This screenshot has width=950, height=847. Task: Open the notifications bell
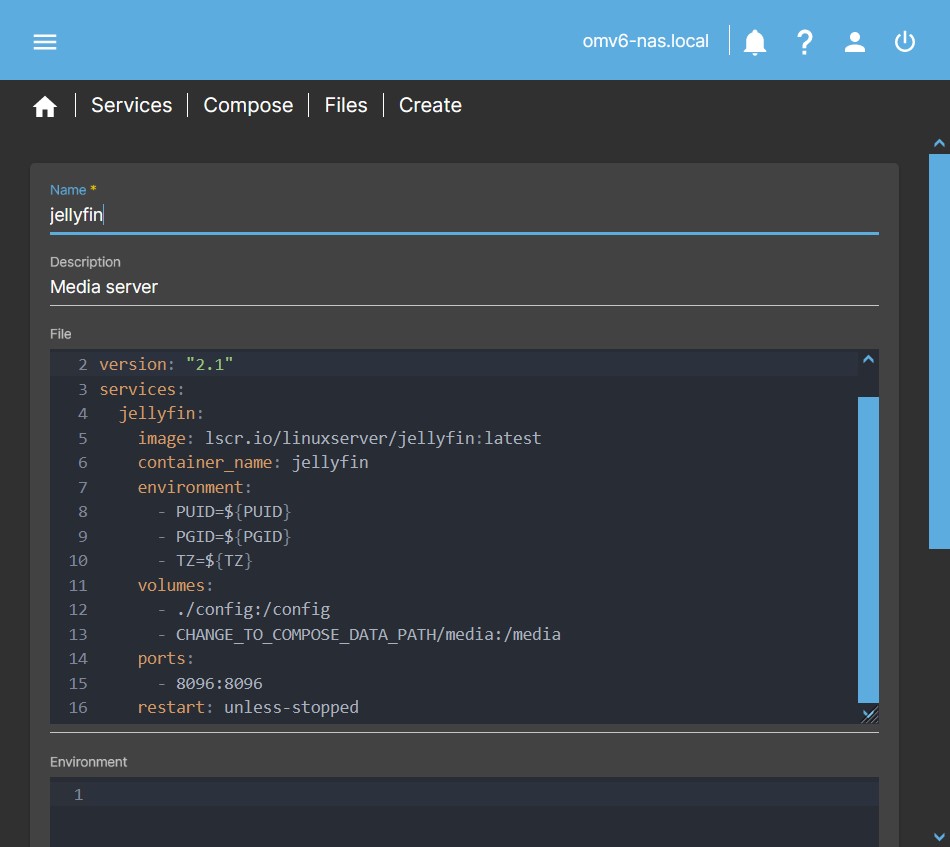coord(754,41)
